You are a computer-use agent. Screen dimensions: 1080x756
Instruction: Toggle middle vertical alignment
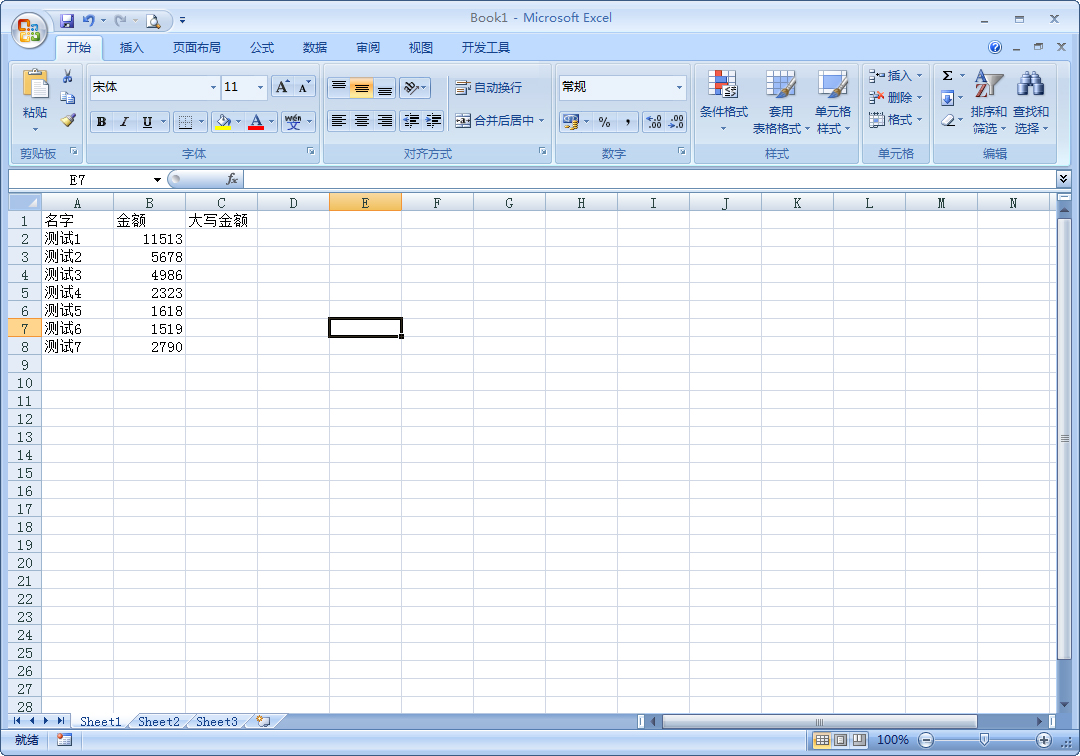[361, 87]
